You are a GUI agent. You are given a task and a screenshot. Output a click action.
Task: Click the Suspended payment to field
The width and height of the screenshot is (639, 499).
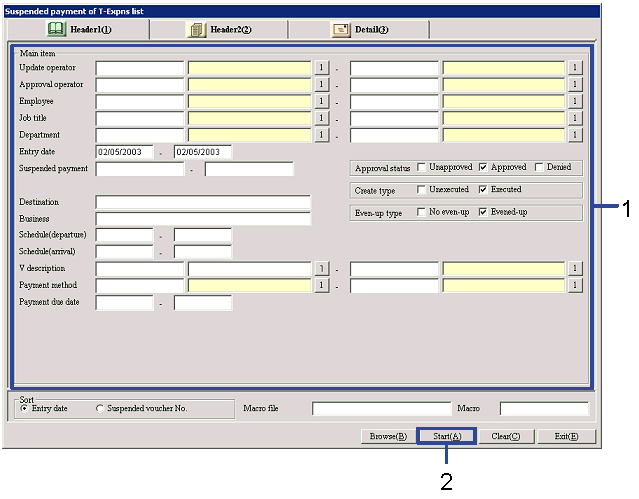pyautogui.click(x=249, y=169)
